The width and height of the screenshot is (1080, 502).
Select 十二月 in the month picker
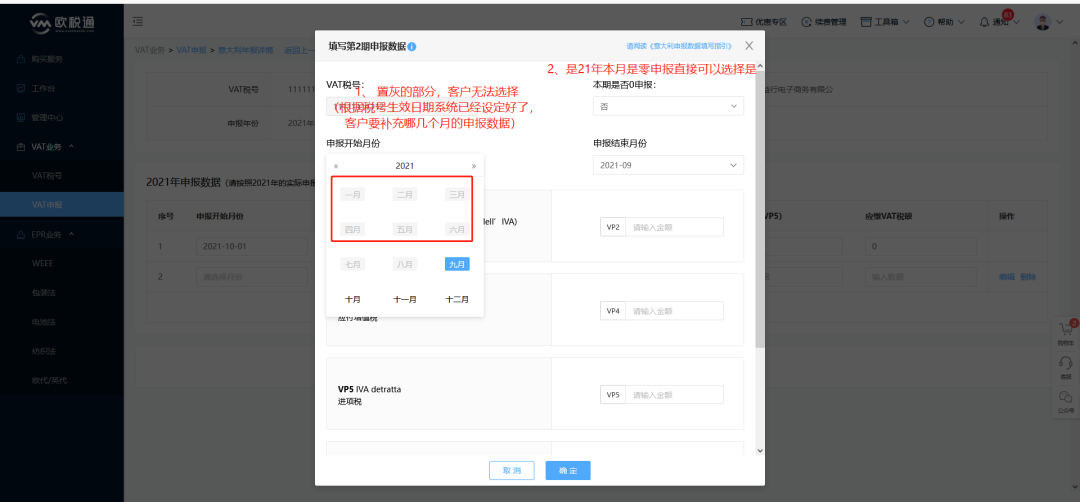pyautogui.click(x=457, y=300)
